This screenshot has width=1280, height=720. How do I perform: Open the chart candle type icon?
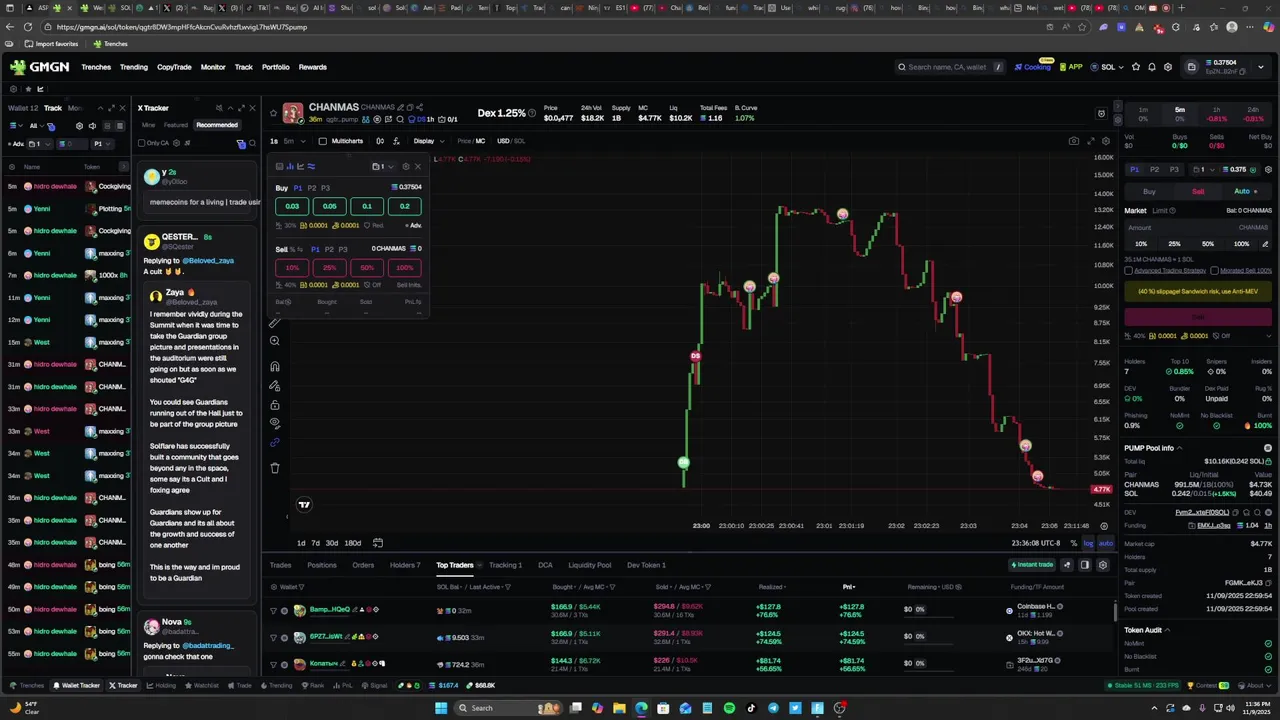click(x=380, y=141)
